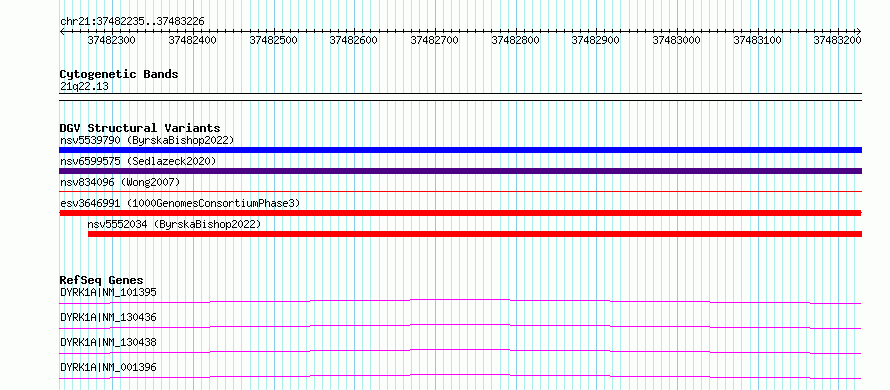Screen dimensions: 890x390
Task: Select the 21q22.13 band label
Action: tap(84, 87)
